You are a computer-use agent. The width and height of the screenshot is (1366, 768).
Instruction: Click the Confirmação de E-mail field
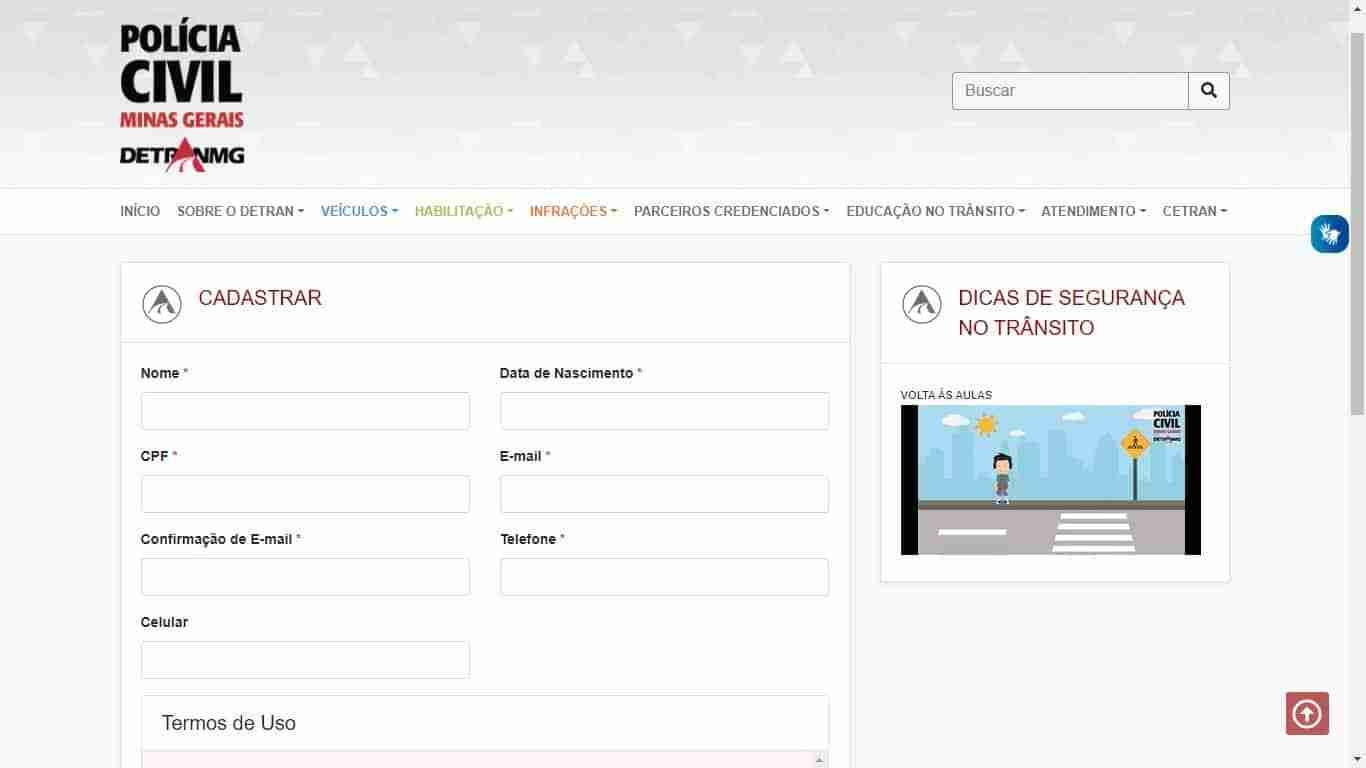[x=305, y=577]
